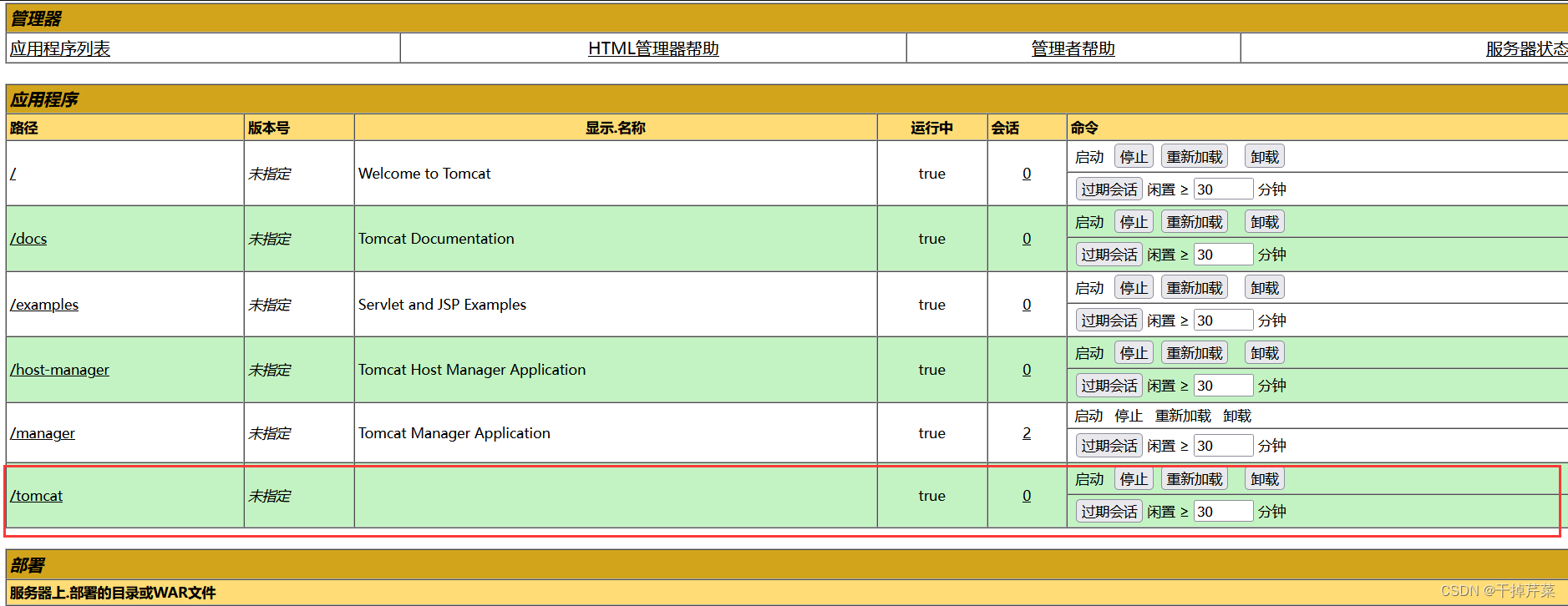
Task: Click 卸载 button for root / app
Action: [1265, 157]
